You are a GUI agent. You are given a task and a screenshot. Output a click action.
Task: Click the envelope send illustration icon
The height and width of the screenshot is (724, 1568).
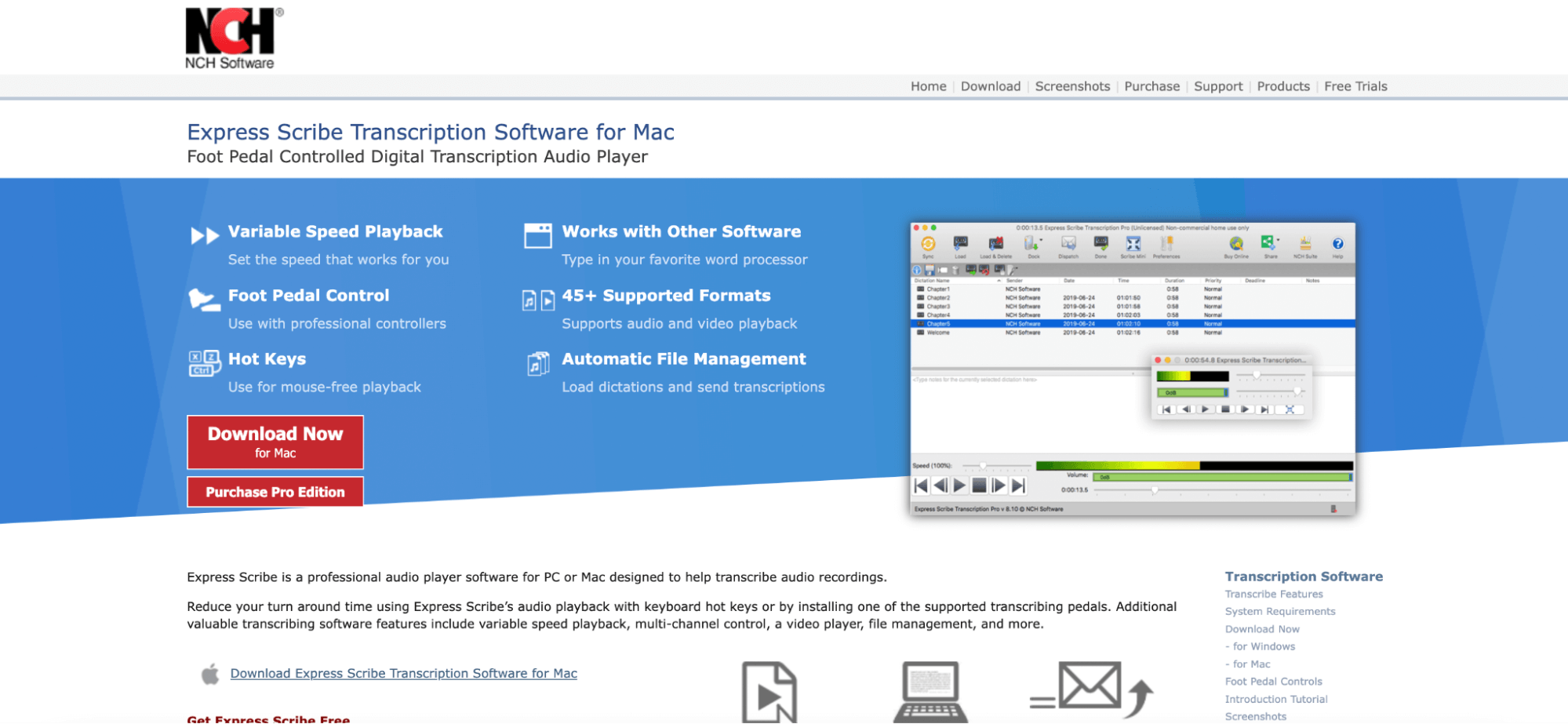(x=1091, y=690)
